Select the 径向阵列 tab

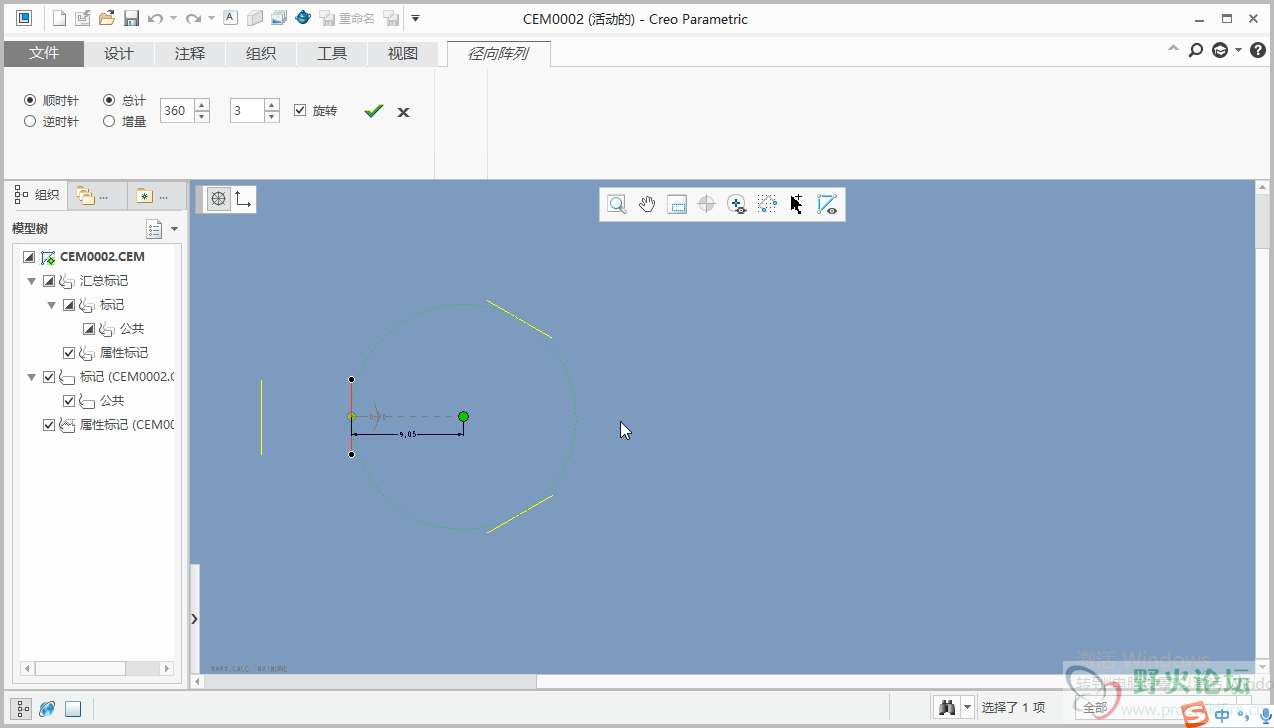(498, 54)
